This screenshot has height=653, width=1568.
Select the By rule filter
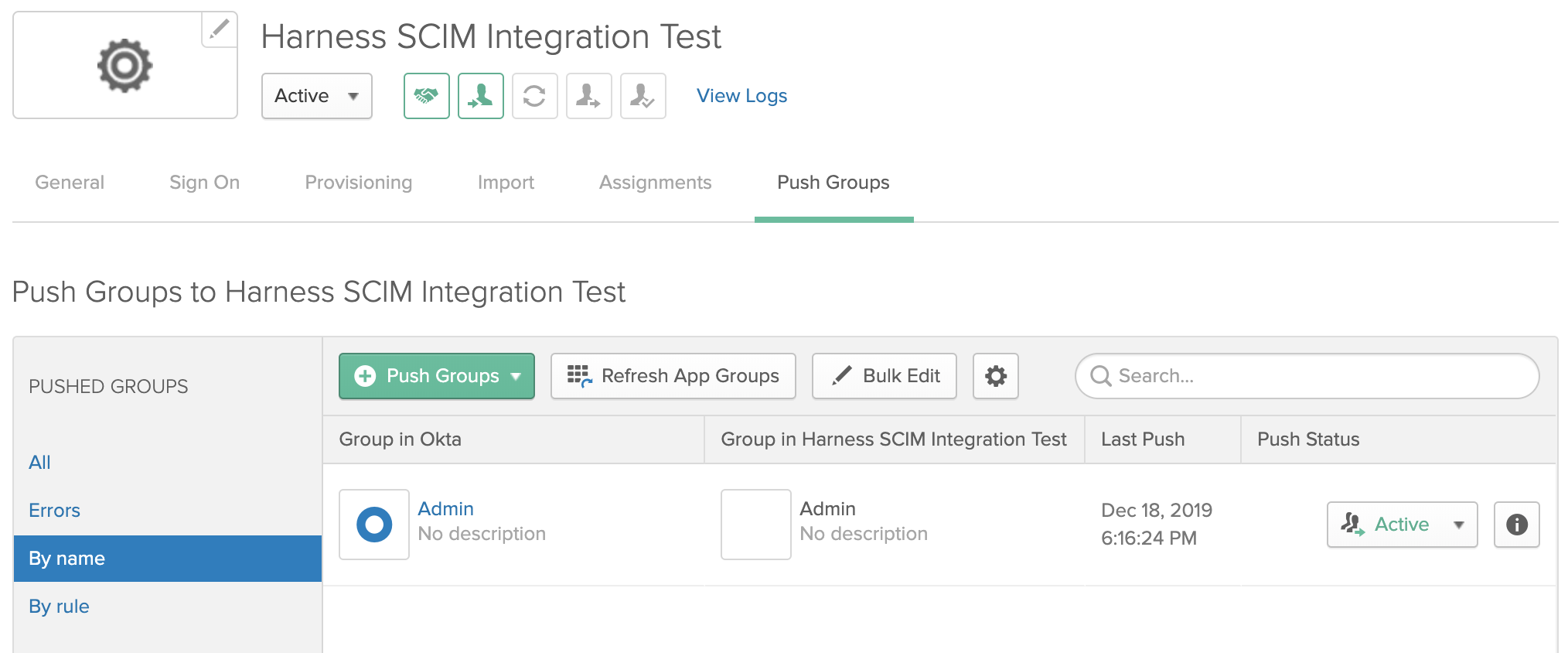point(59,607)
